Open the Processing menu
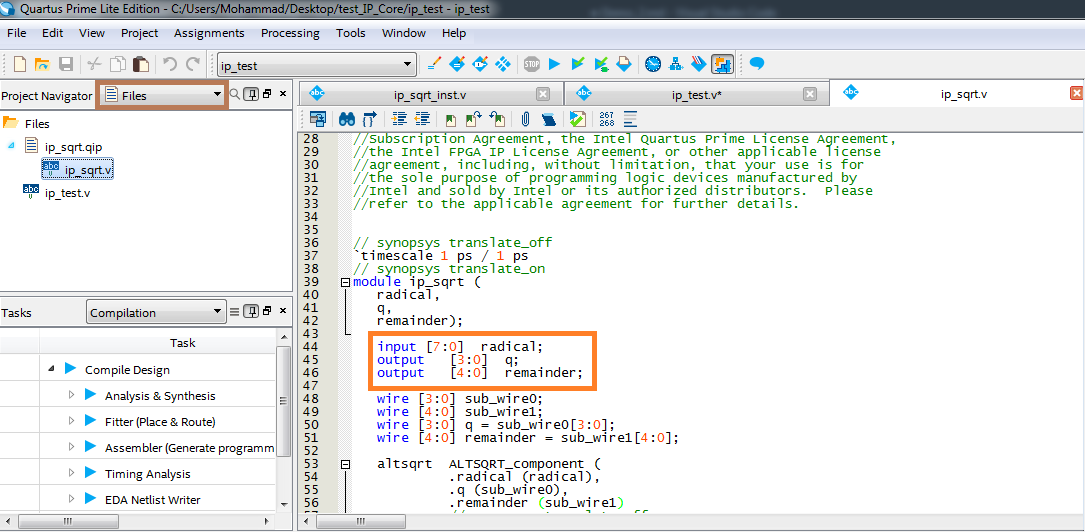The width and height of the screenshot is (1088, 532). point(290,33)
